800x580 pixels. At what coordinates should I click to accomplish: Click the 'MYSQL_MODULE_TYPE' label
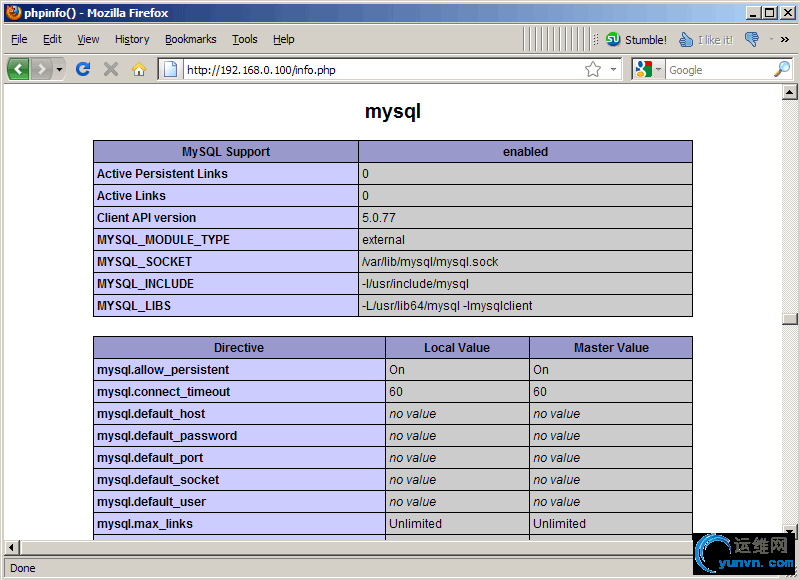point(163,240)
